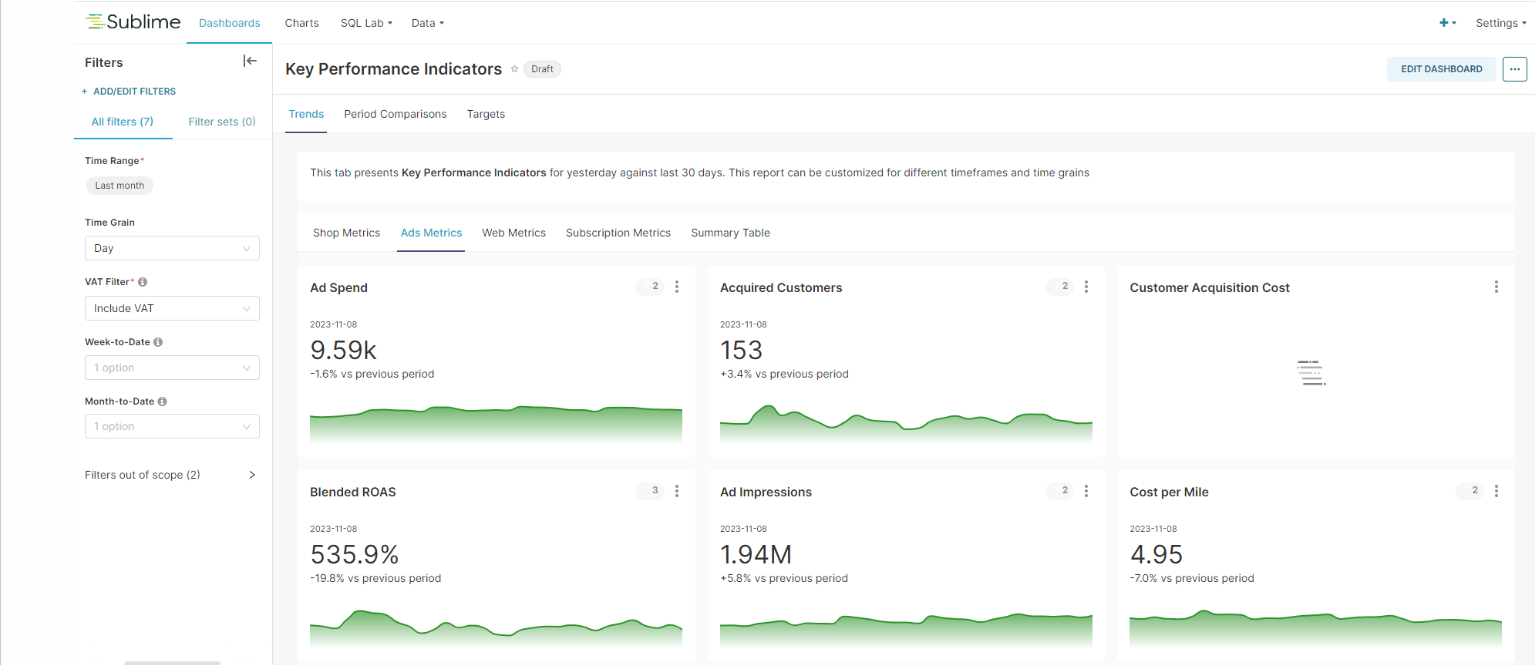Click the Acquired Customers sparkline chart
Screen dimensions: 1535x665
click(906, 424)
